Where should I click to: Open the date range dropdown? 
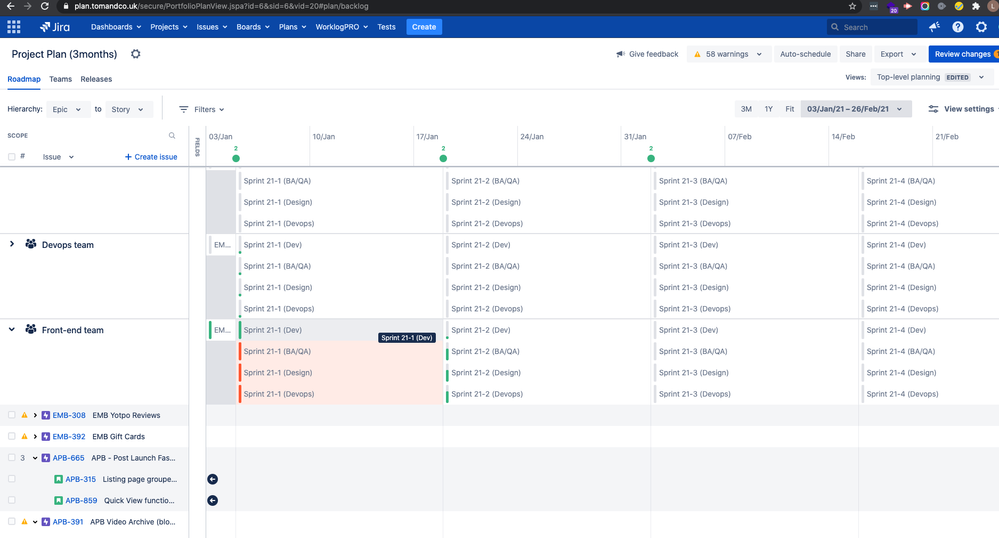[856, 109]
